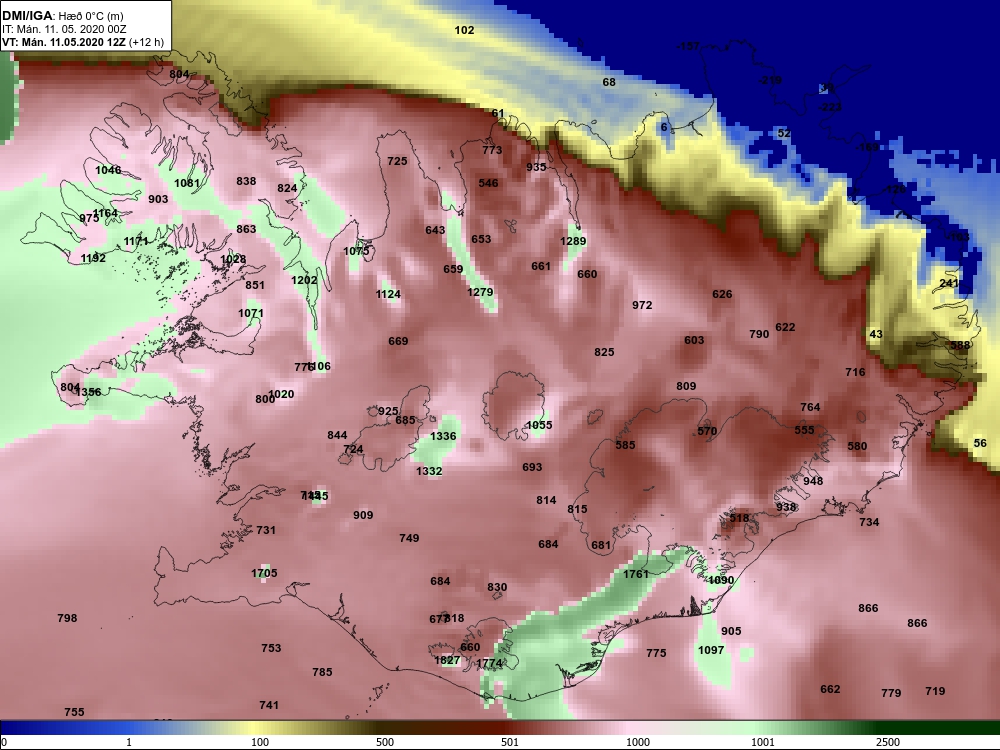Select the value 773

coord(492,150)
